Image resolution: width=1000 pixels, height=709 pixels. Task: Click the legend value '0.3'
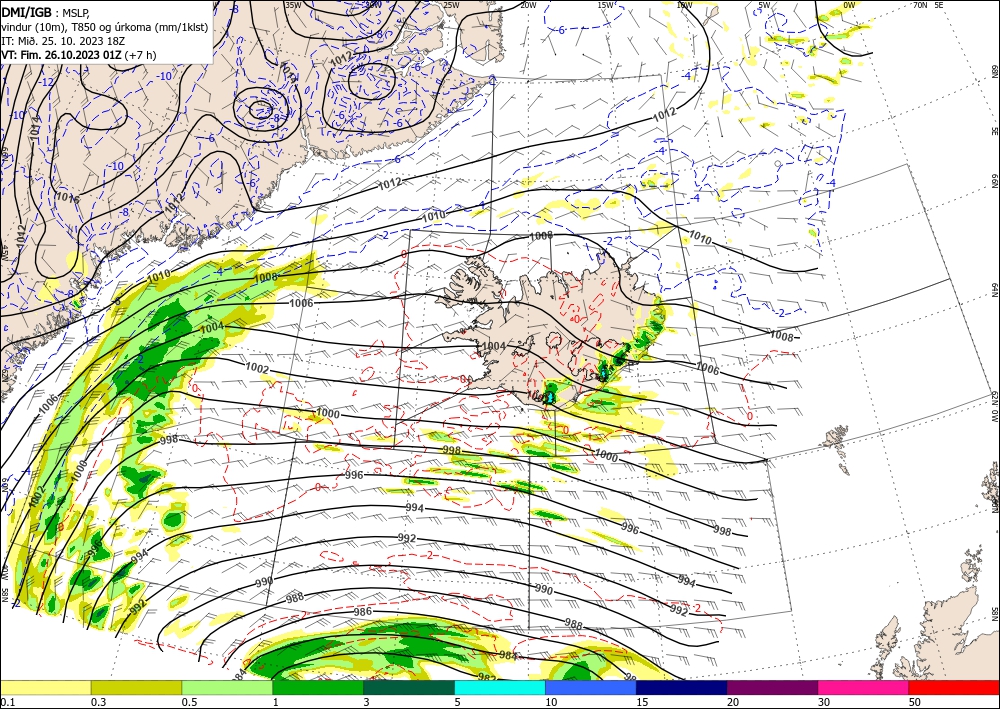tap(98, 702)
